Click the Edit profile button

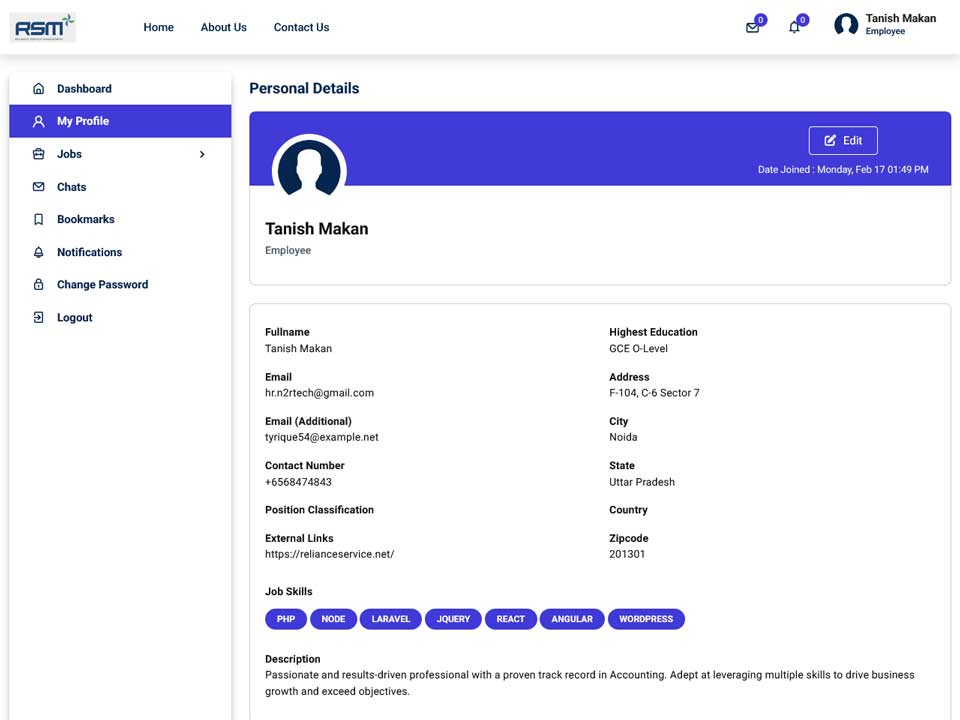point(843,141)
